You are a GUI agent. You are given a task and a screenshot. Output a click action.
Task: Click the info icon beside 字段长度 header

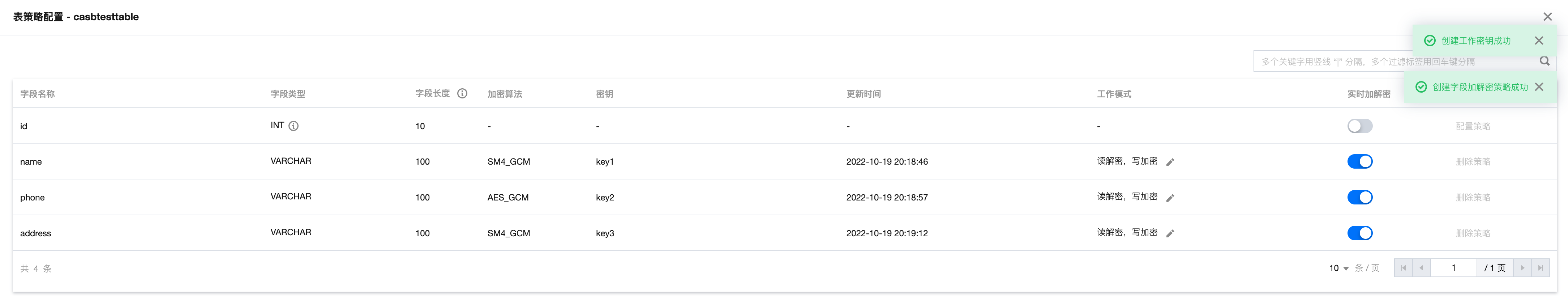(x=463, y=94)
